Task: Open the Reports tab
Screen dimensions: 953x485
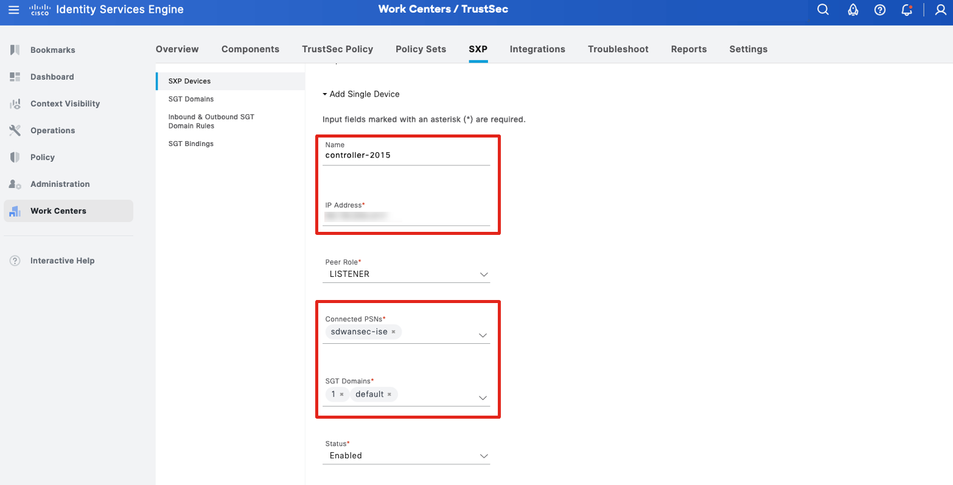Action: [x=689, y=49]
